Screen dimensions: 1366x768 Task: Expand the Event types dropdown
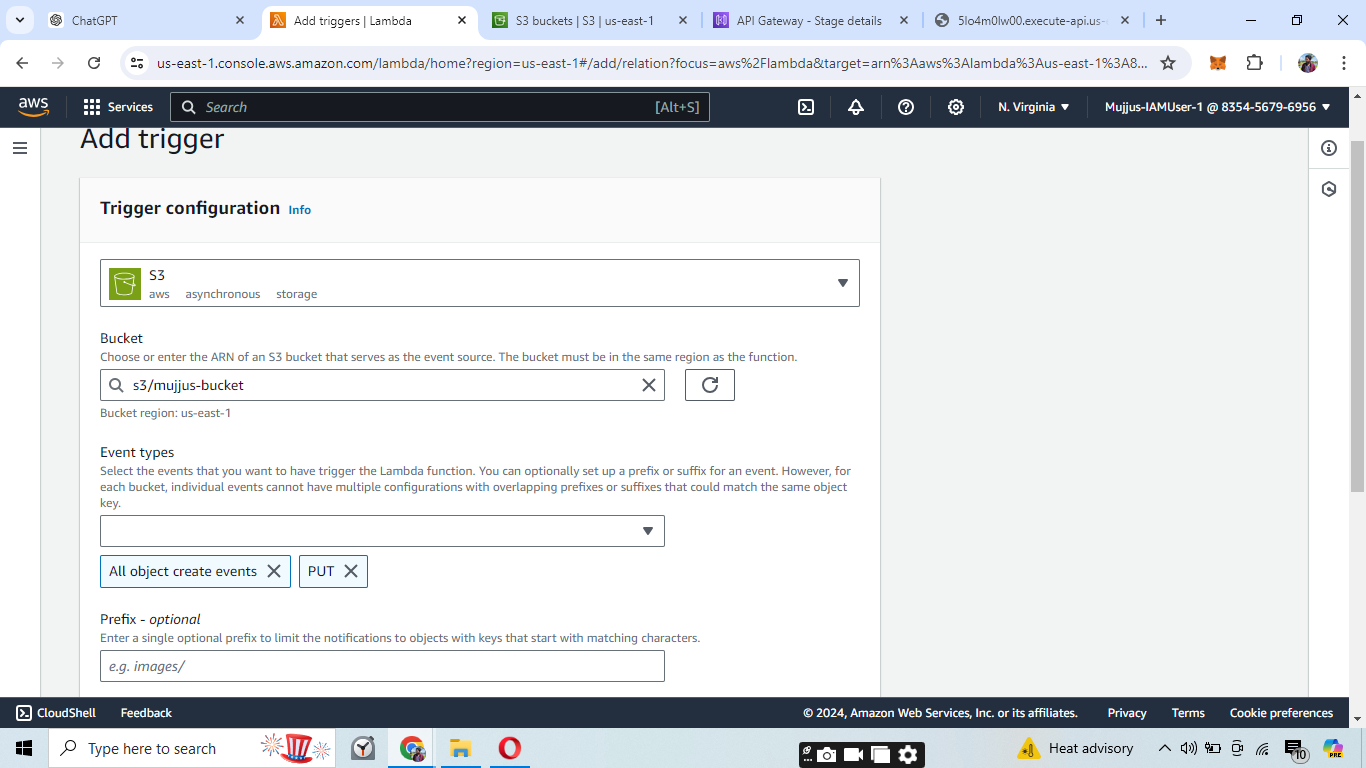pyautogui.click(x=382, y=531)
